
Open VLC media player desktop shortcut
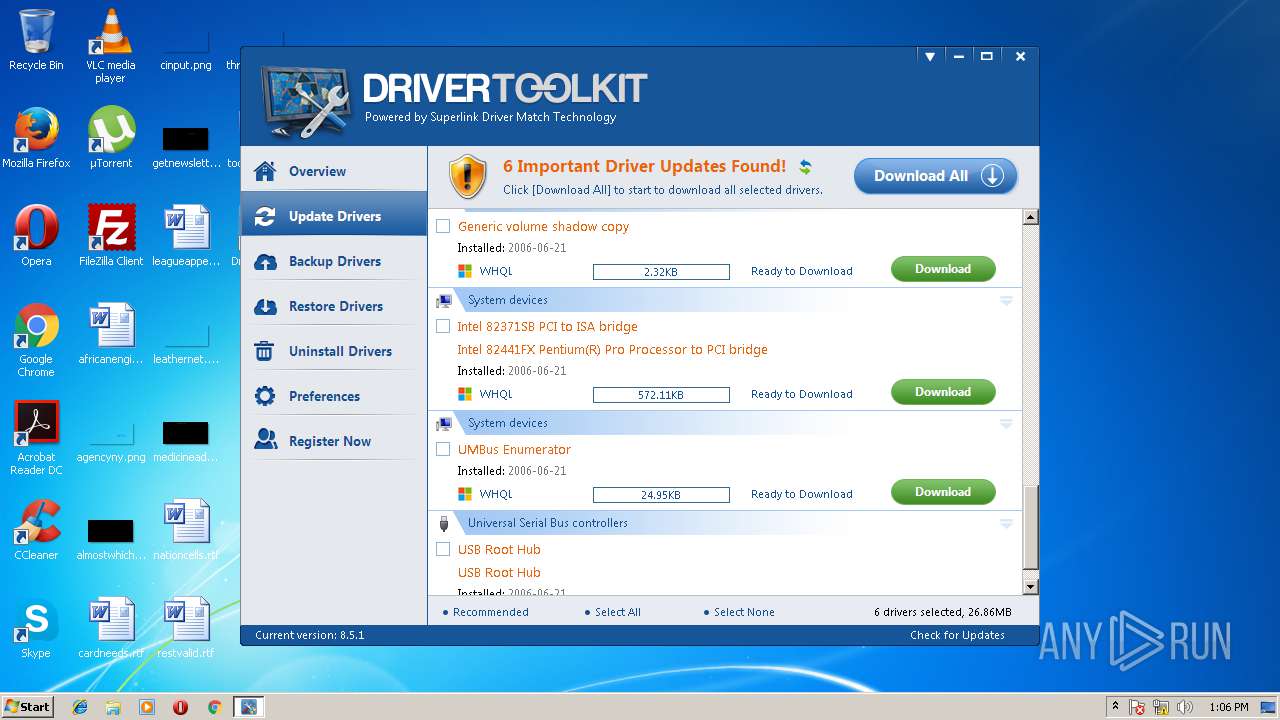pos(110,46)
